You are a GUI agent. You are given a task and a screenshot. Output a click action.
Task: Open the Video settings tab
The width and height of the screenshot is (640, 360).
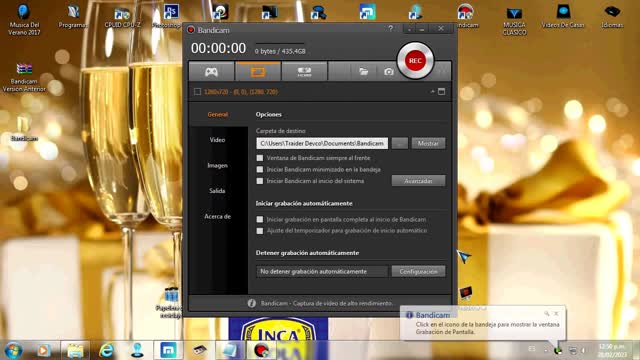pos(218,140)
